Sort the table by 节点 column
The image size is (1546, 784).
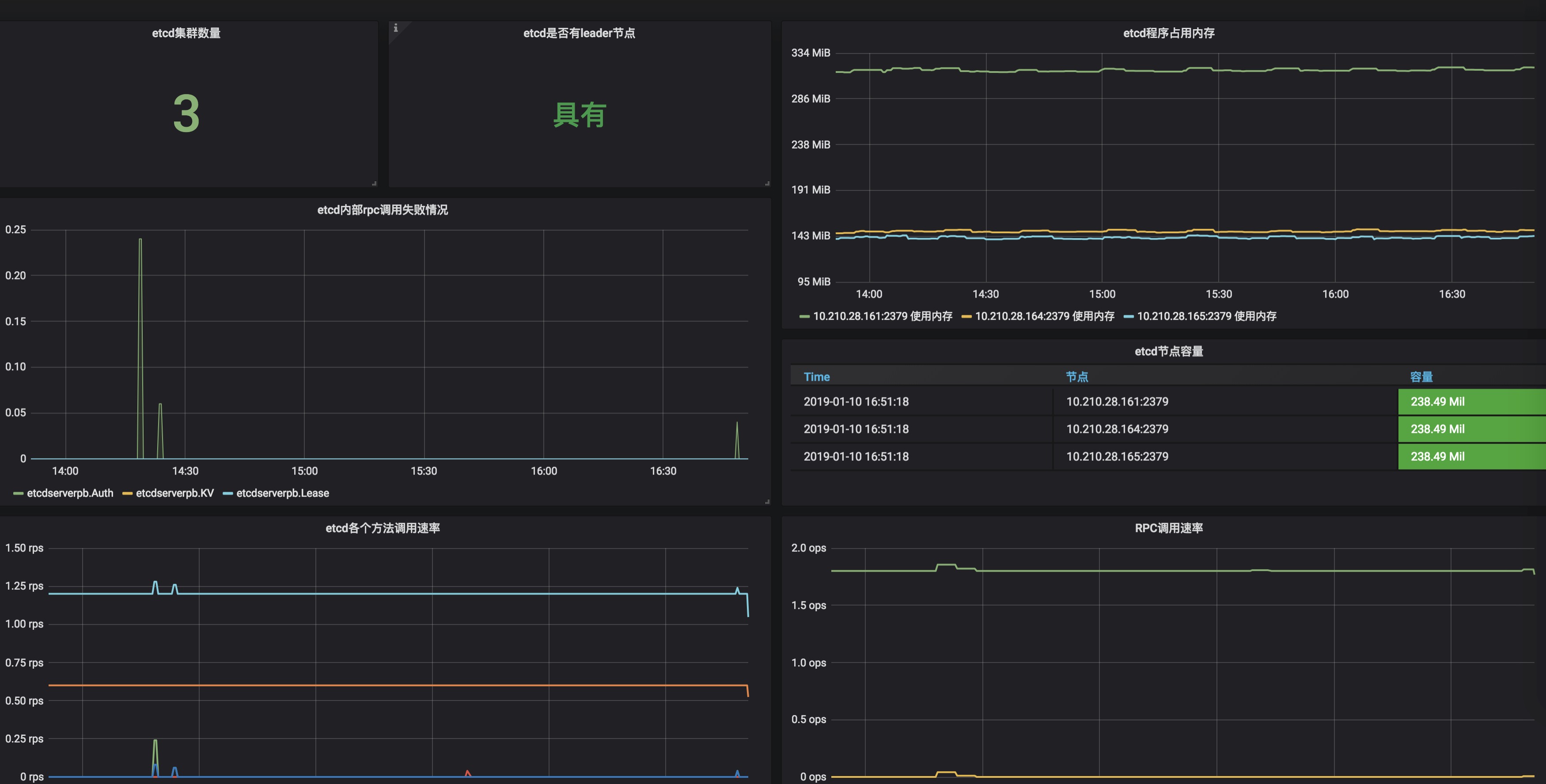[x=1077, y=376]
